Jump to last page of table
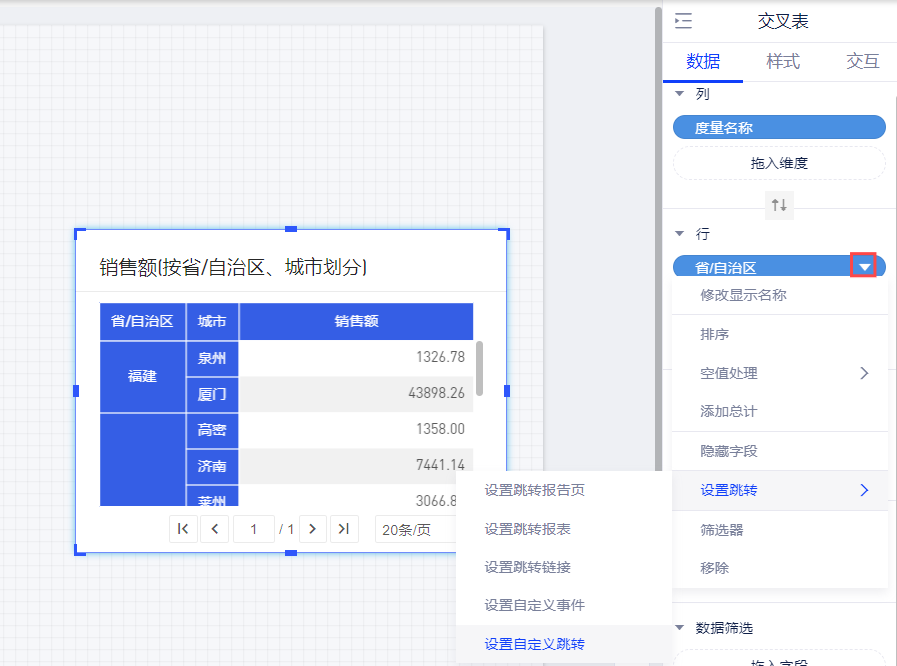 click(x=344, y=529)
